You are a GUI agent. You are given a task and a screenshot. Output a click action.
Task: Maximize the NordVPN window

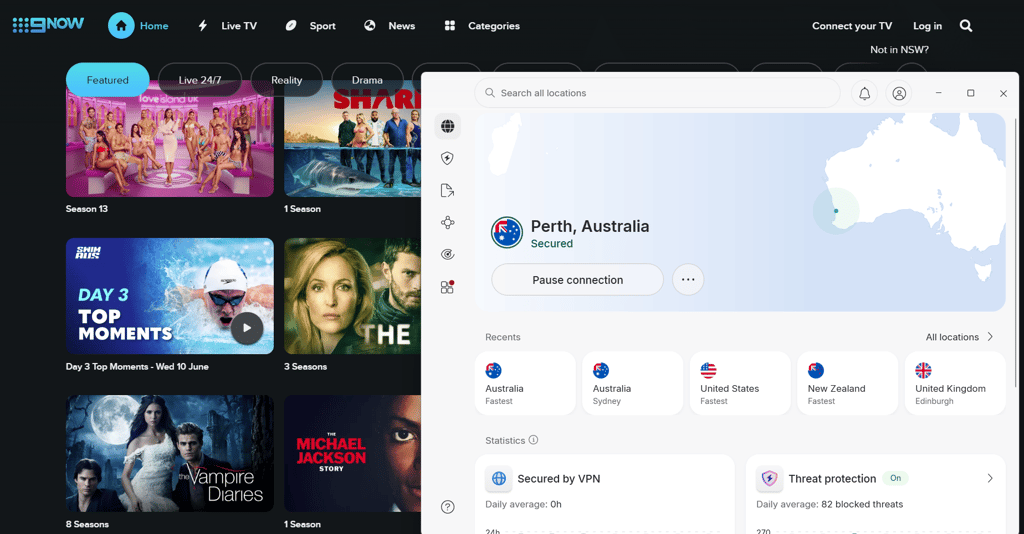pos(970,93)
